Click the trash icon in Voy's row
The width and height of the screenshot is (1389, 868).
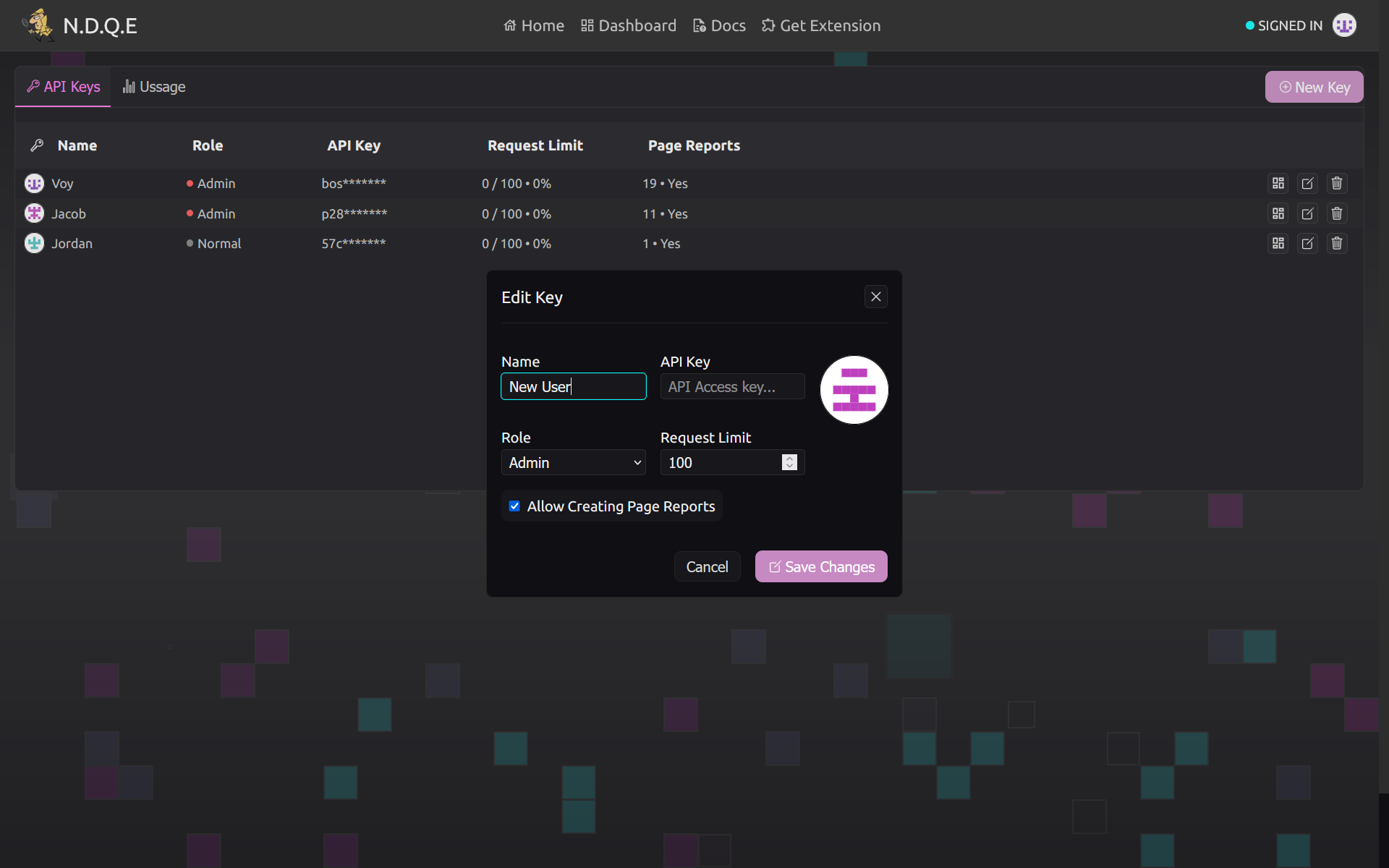[x=1337, y=184]
